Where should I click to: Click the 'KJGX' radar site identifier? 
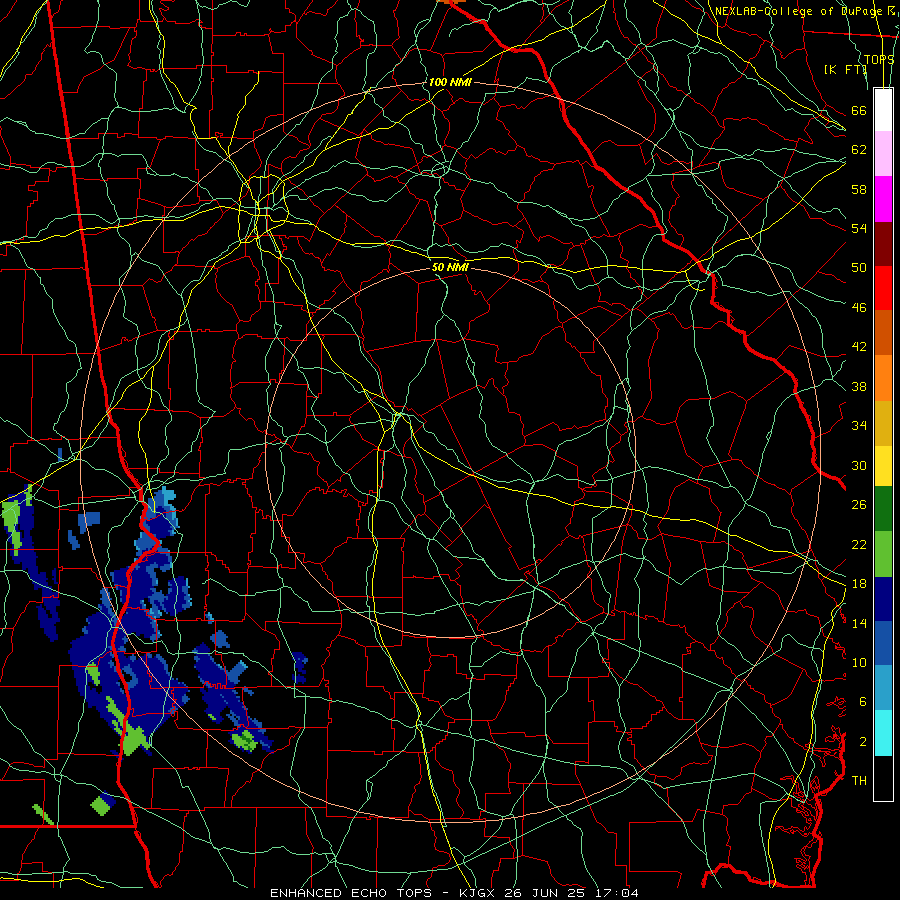477,893
